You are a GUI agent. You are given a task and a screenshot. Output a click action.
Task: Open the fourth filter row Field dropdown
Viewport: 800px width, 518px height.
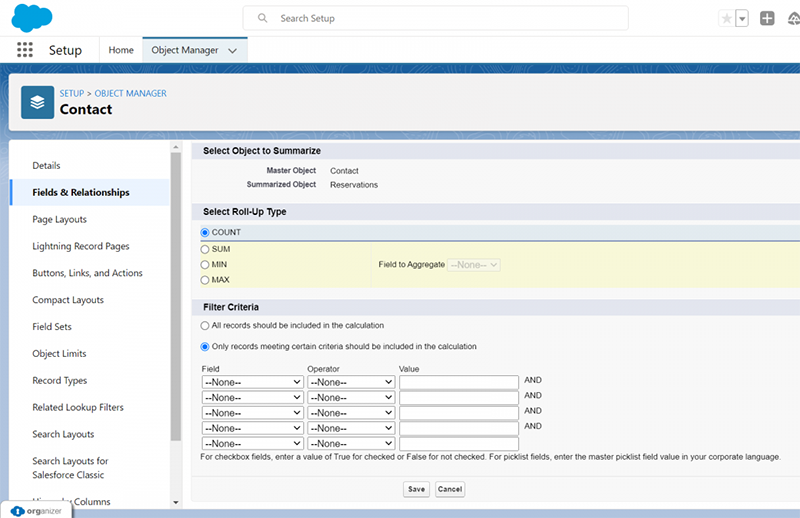(253, 428)
